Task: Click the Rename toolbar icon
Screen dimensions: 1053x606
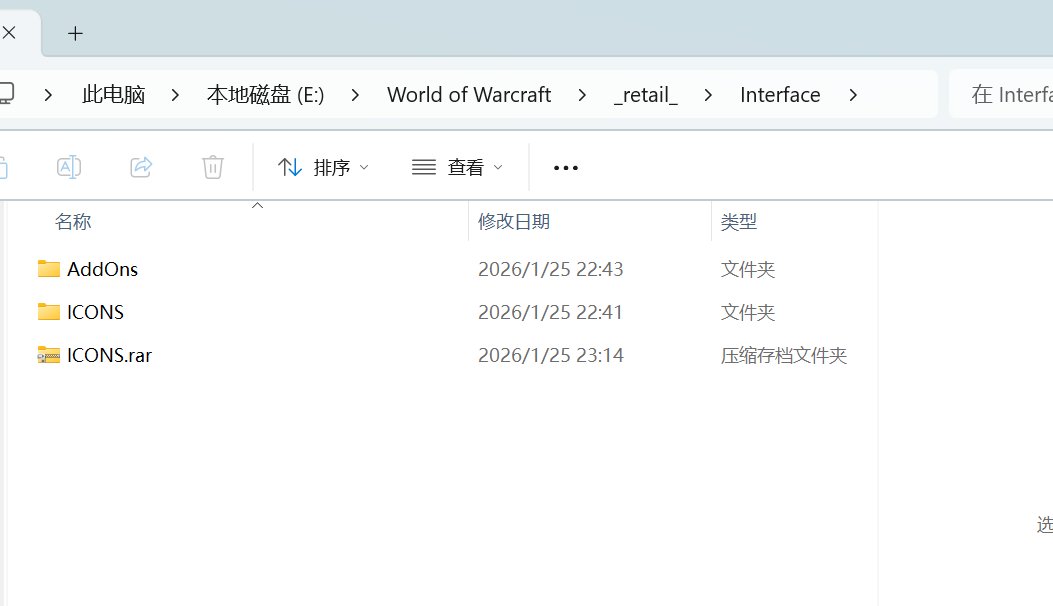Action: click(69, 167)
